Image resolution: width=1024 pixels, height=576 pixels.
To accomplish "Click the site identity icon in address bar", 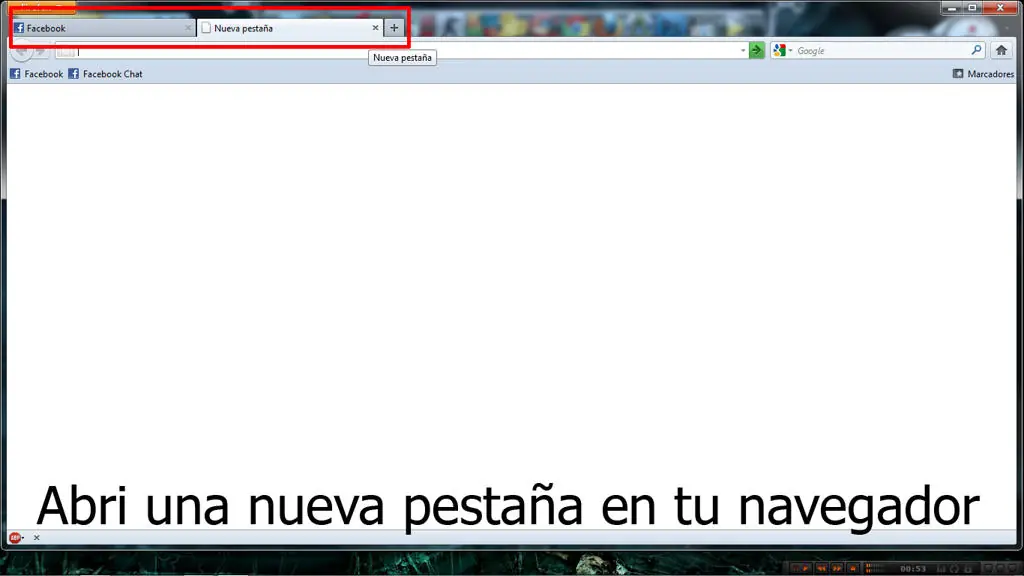I will [66, 51].
